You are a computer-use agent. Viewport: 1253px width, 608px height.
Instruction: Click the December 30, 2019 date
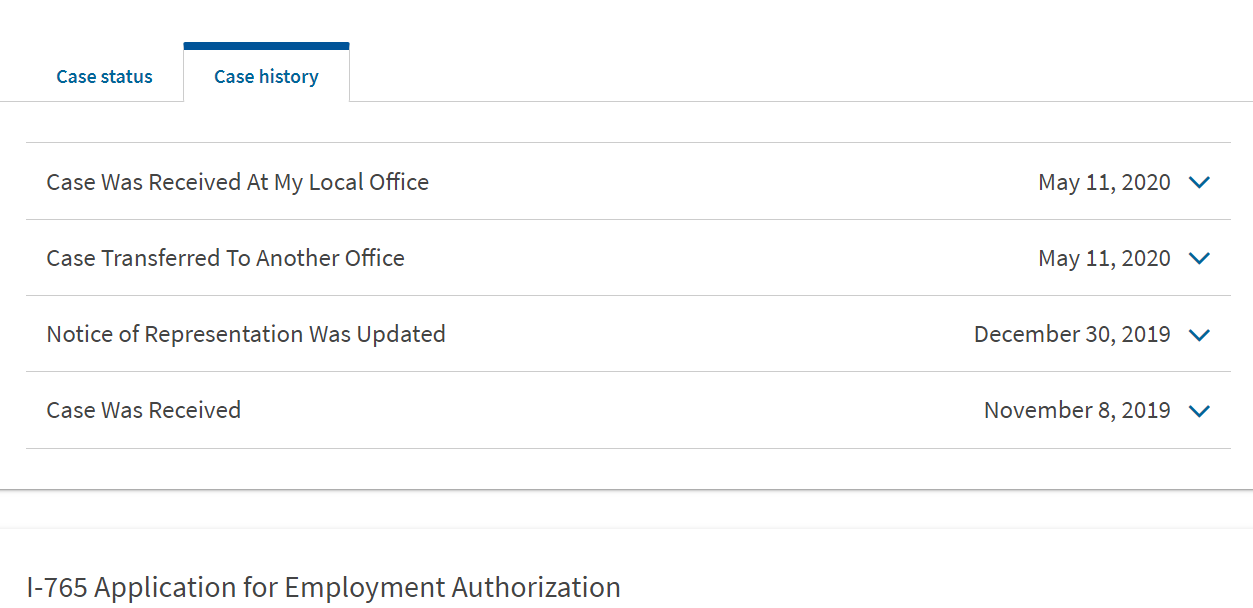pos(1072,335)
